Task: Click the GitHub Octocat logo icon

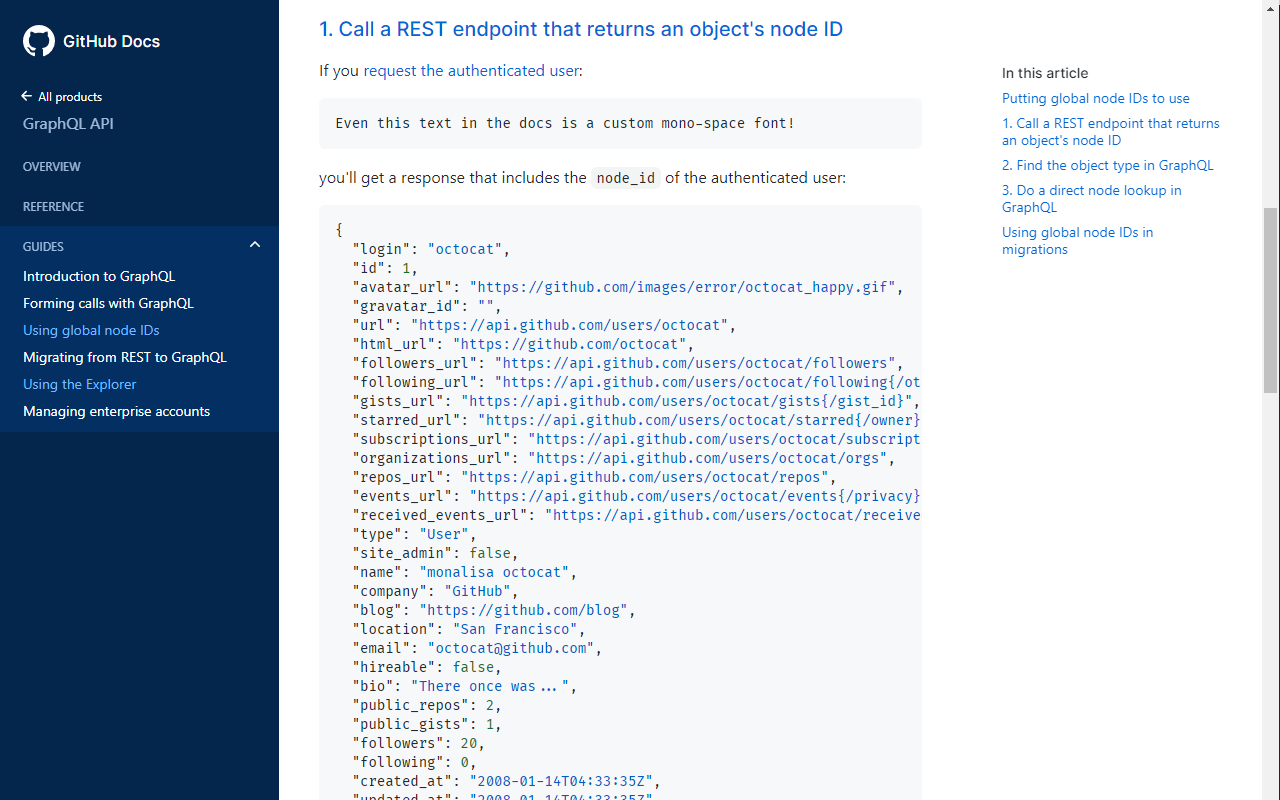Action: [x=39, y=41]
